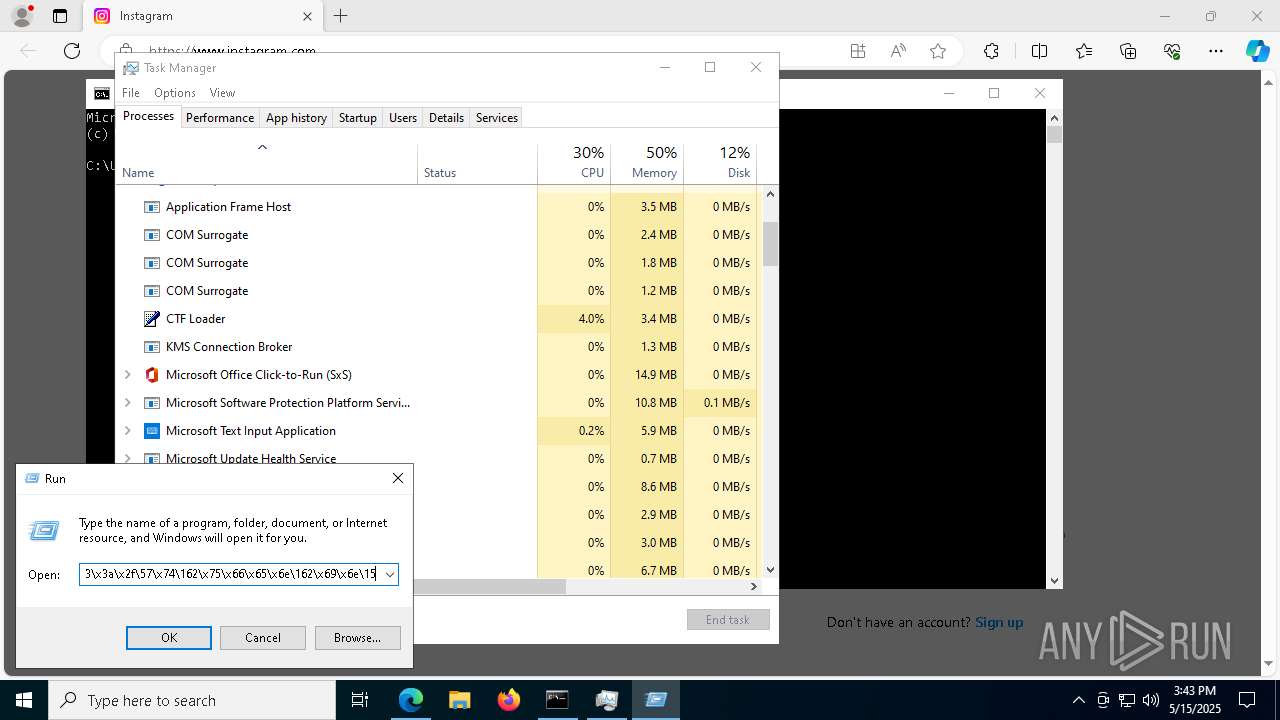Add this page to Edge favorites
The image size is (1280, 720).
(x=938, y=51)
